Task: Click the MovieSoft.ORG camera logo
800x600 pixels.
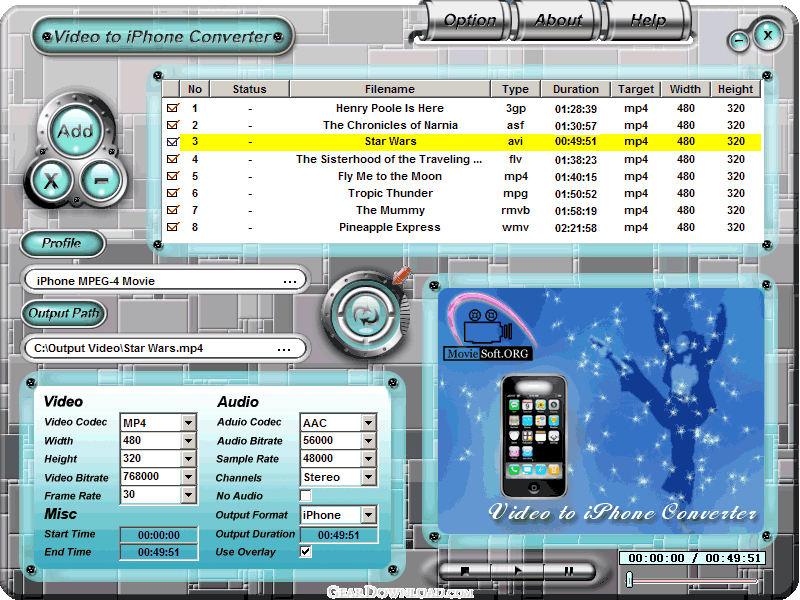Action: [x=488, y=327]
